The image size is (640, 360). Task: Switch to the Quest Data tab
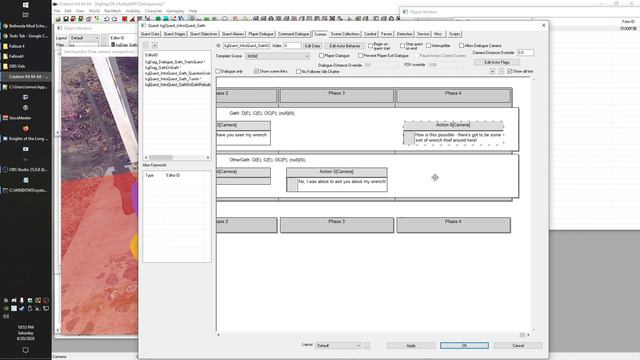point(150,34)
